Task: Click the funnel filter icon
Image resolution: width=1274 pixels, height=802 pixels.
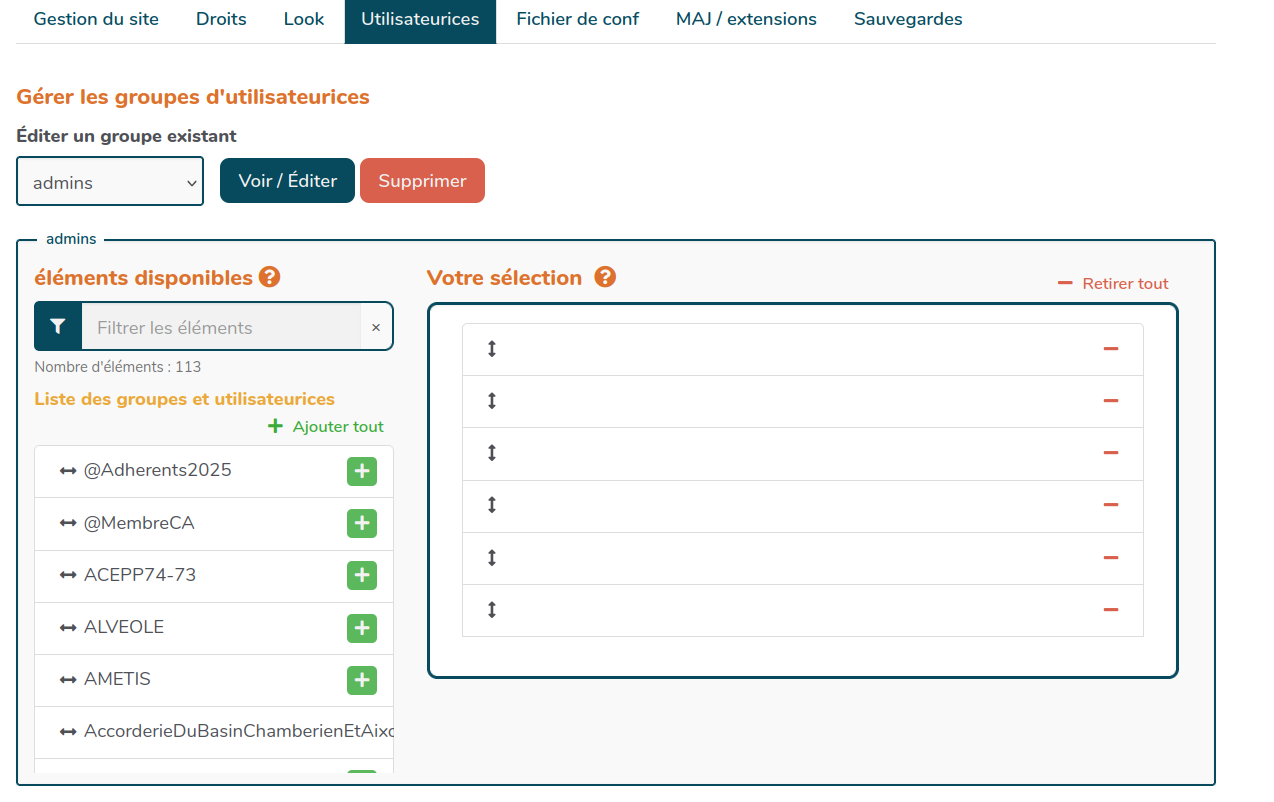Action: 58,327
